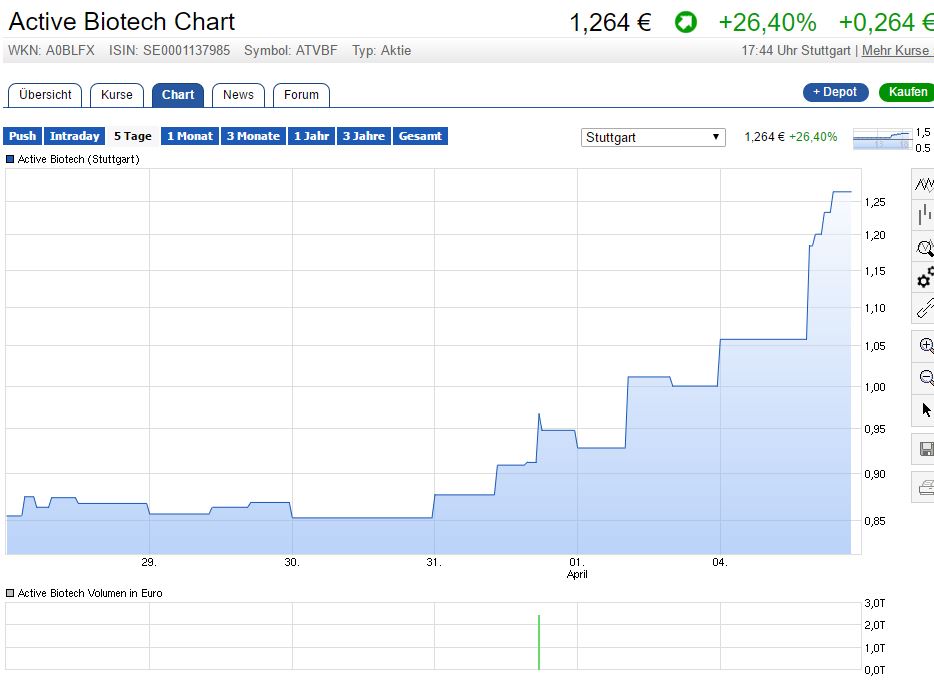Zoom into the chart with the magnifier plus
The height and width of the screenshot is (681, 934).
pos(924,346)
